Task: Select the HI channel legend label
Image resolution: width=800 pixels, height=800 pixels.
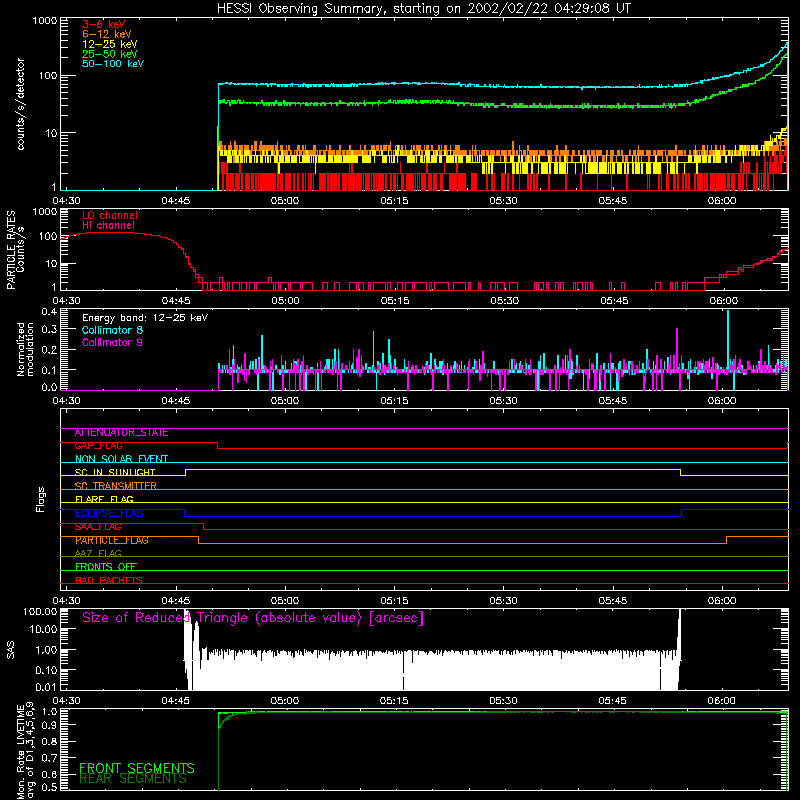Action: [x=109, y=226]
